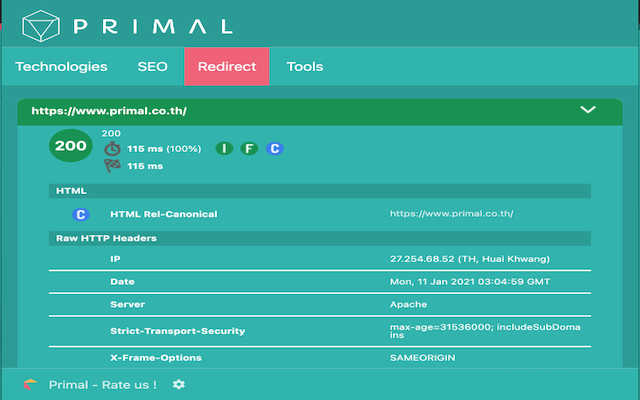
Task: Click the X-Frame-Options label
Action: tap(156, 358)
